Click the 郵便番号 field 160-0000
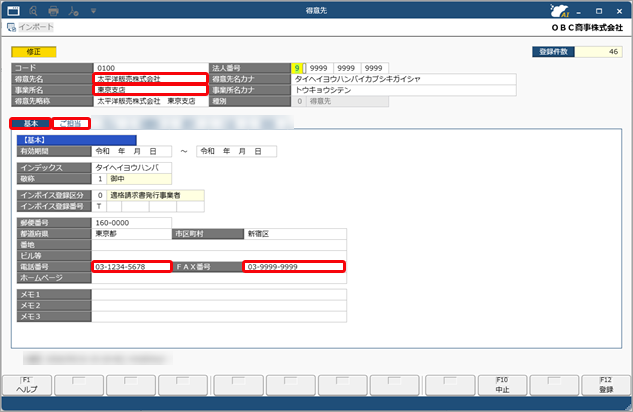This screenshot has height=412, width=633. [132, 223]
